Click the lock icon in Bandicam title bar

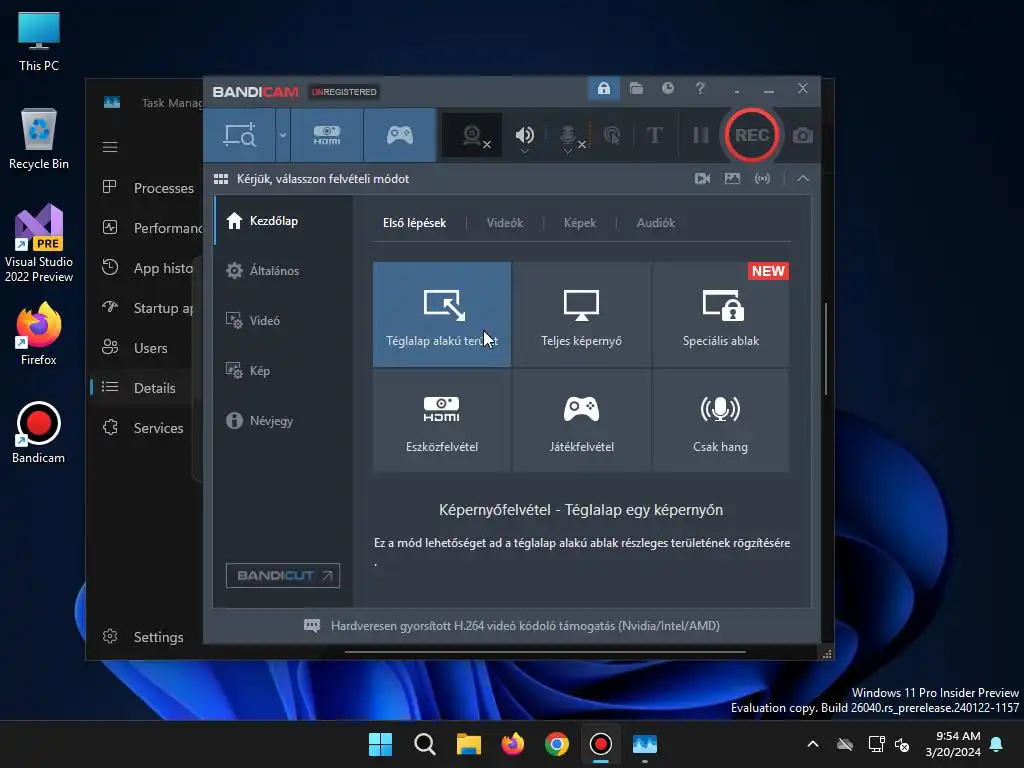[x=603, y=88]
